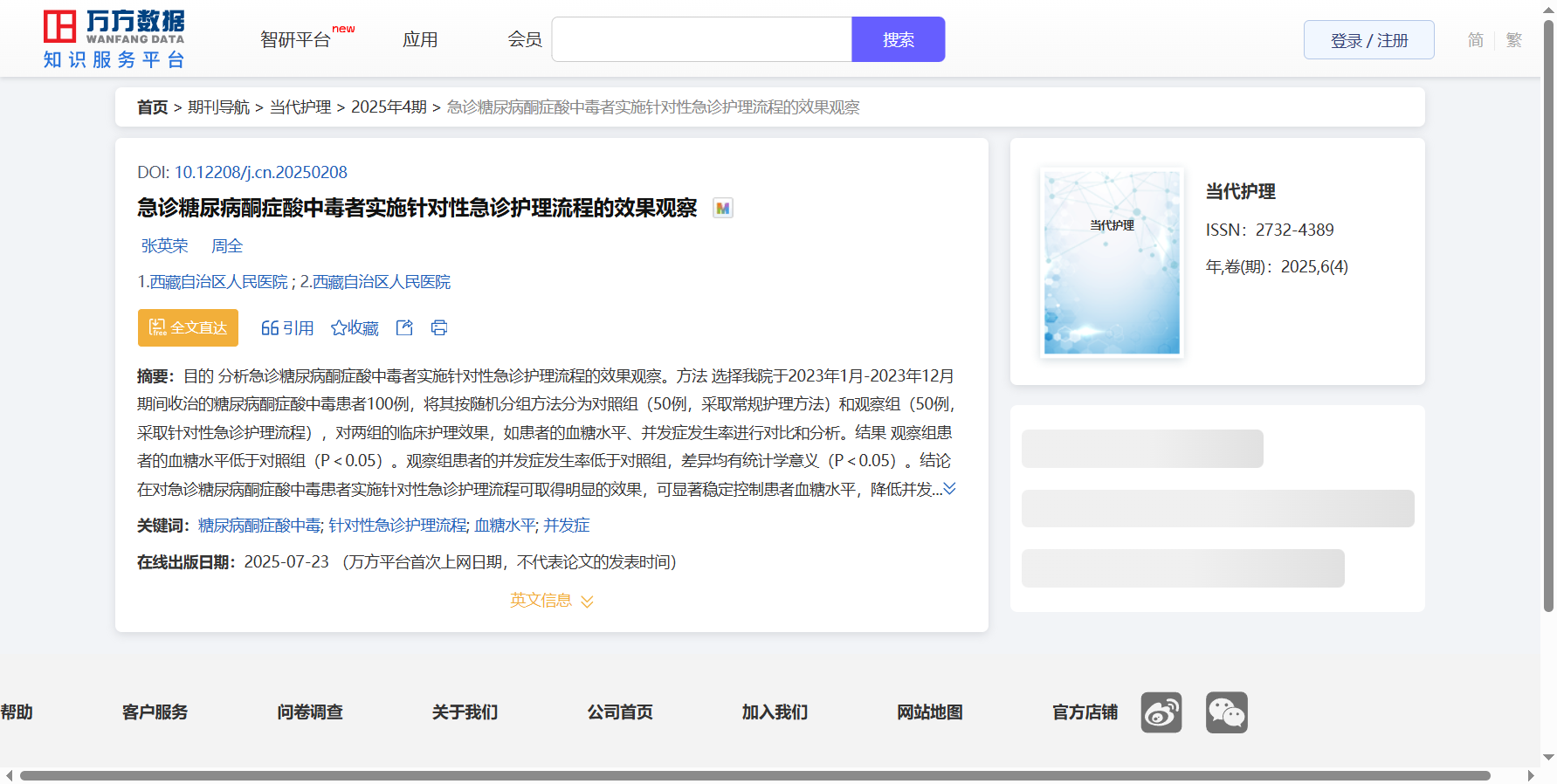Click the 登录 / 注册 login button

tap(1368, 40)
